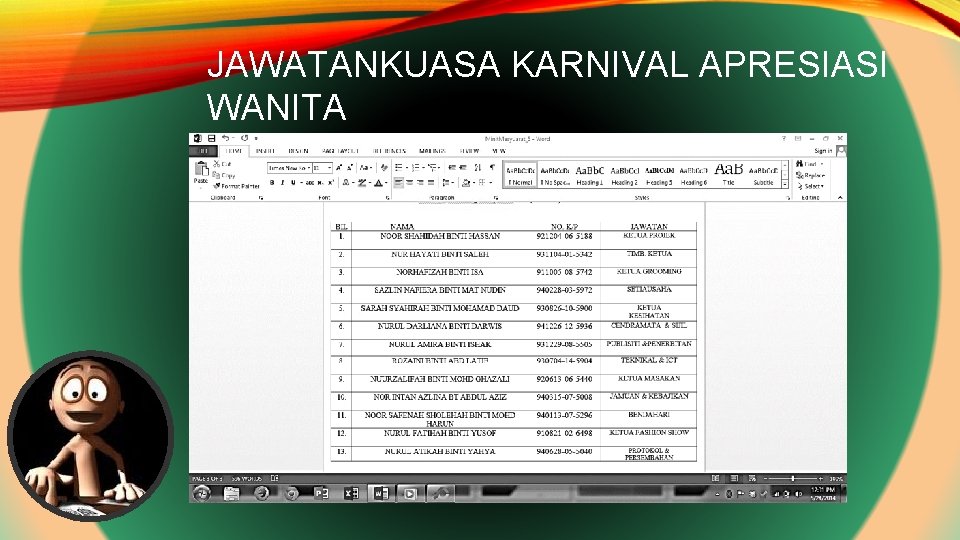This screenshot has width=960, height=540.
Task: Click the Cut command
Action: [x=222, y=164]
